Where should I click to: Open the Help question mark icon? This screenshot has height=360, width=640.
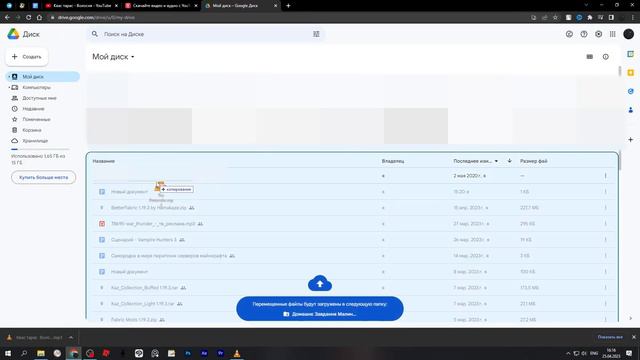tap(584, 34)
